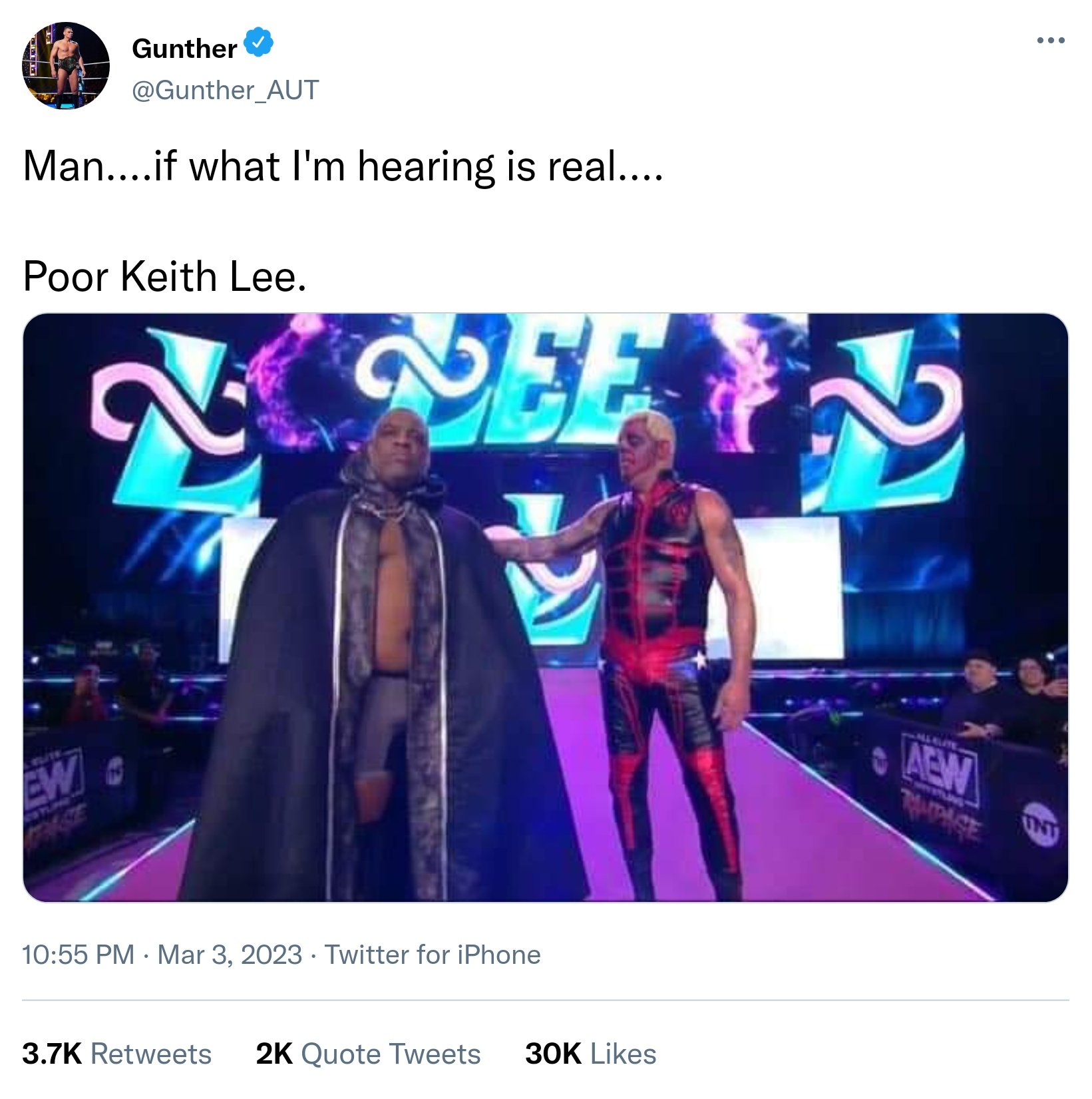This screenshot has width=1092, height=1099.
Task: Open Gunther's profile avatar picture
Action: coord(66,66)
